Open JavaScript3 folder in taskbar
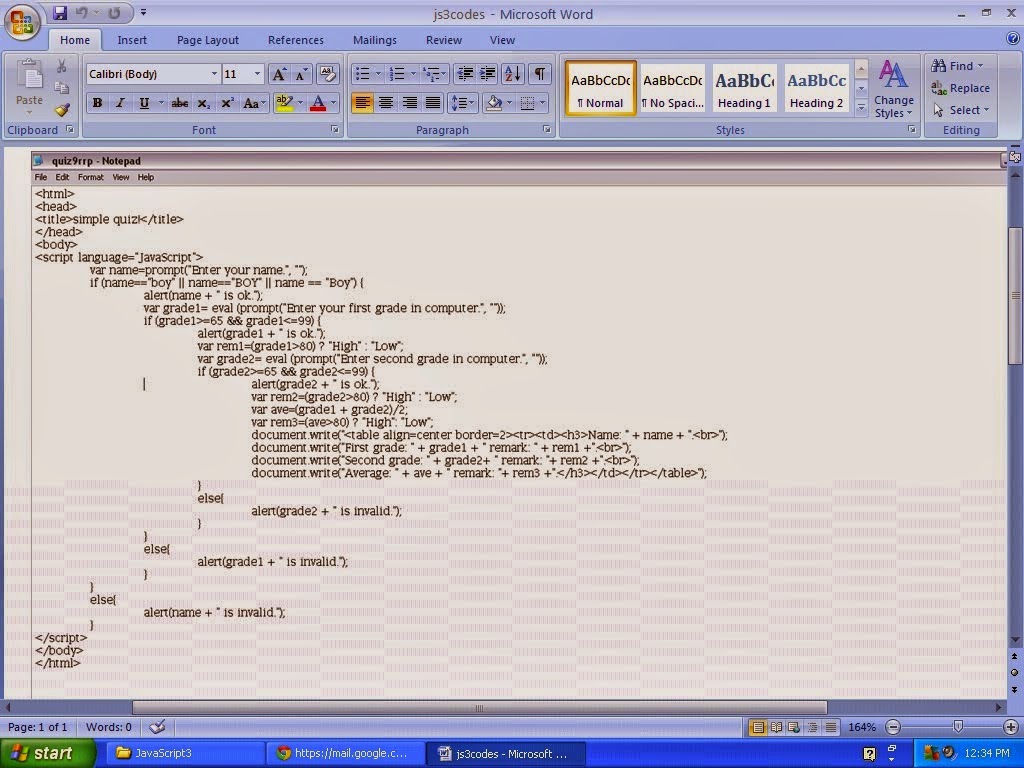The image size is (1024, 768). (185, 754)
